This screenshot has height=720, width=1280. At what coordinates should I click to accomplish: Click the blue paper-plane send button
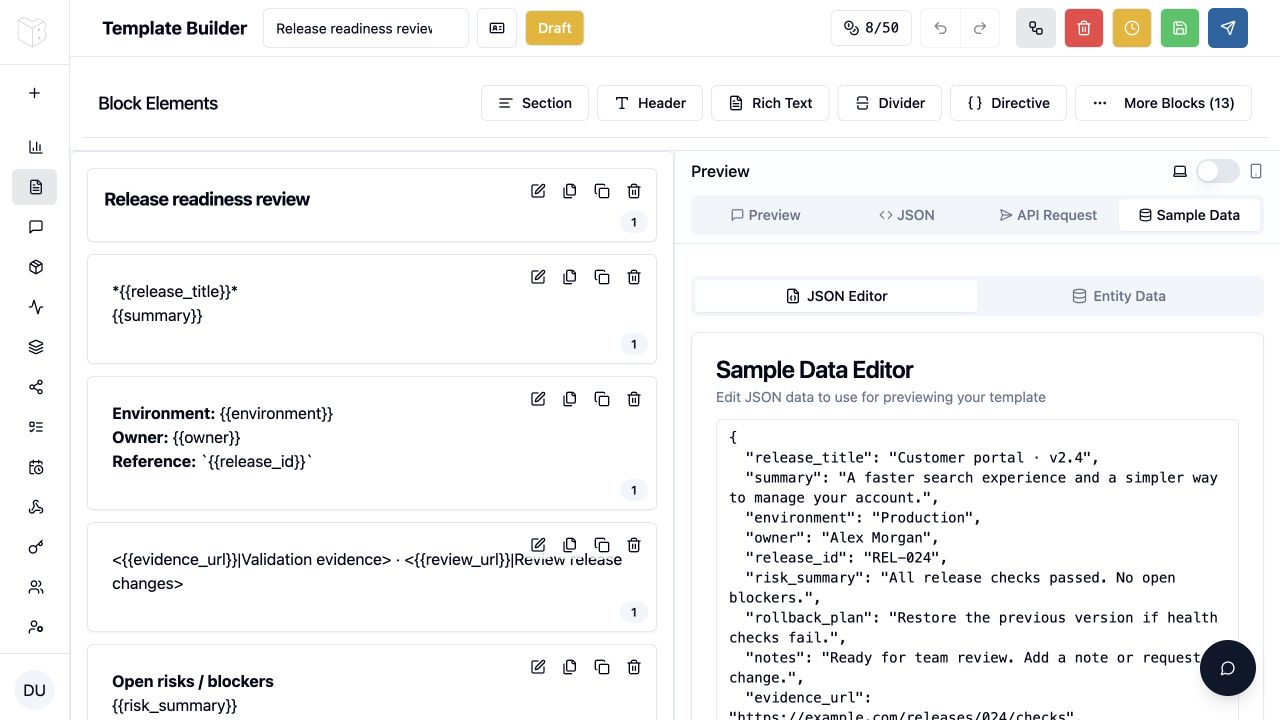[1228, 28]
